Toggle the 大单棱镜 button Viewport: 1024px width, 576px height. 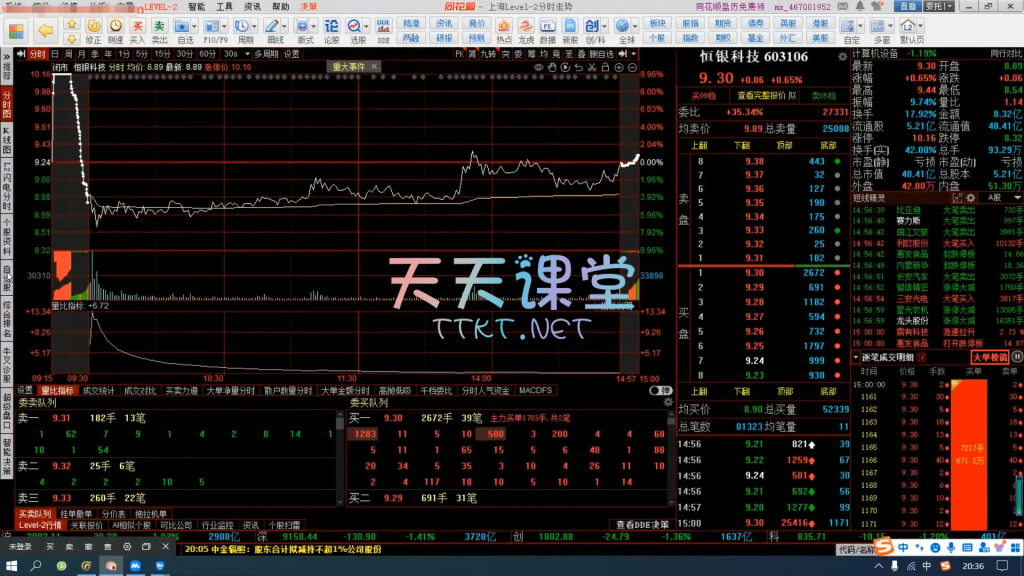(x=989, y=357)
